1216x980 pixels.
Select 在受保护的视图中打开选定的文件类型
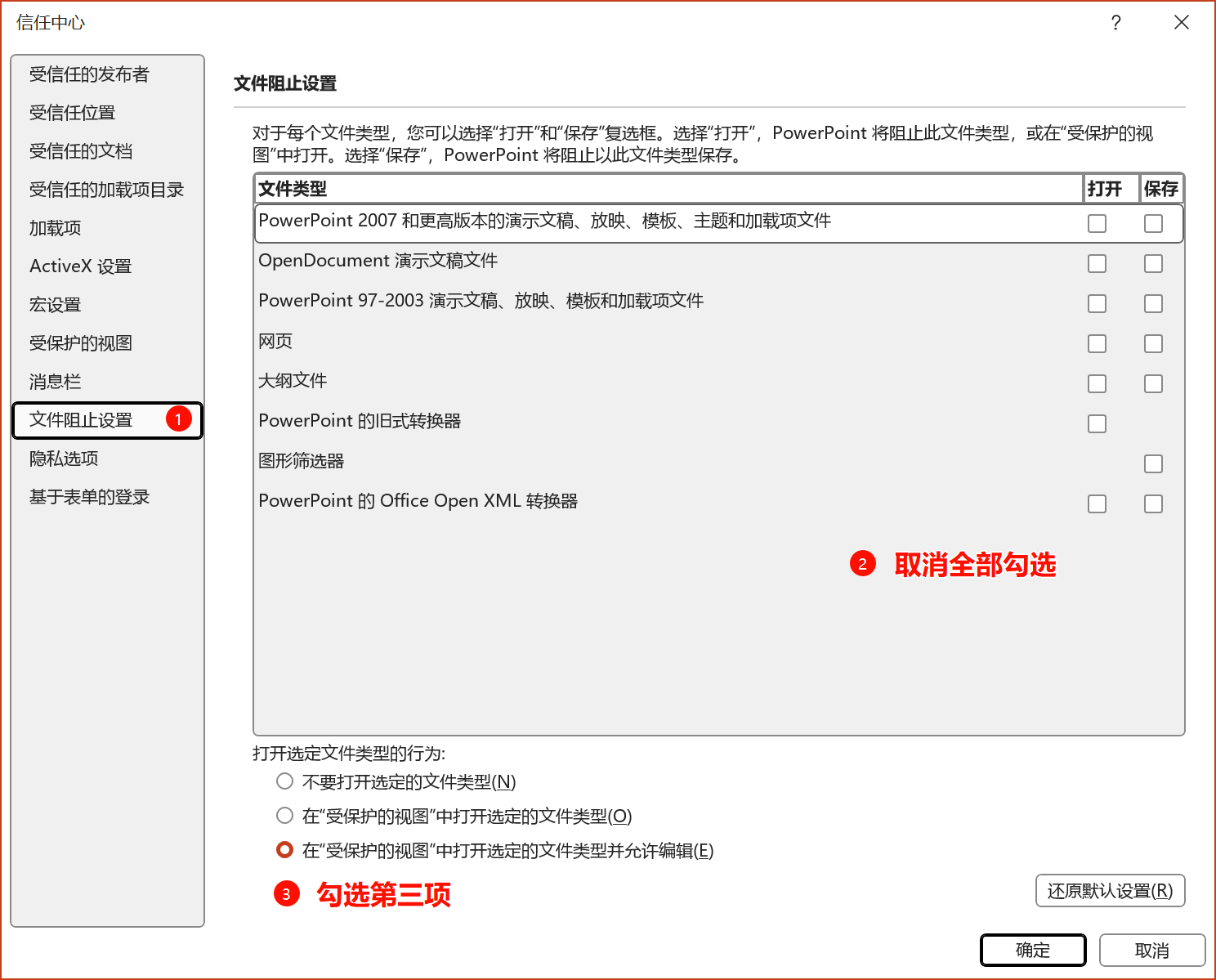(284, 815)
